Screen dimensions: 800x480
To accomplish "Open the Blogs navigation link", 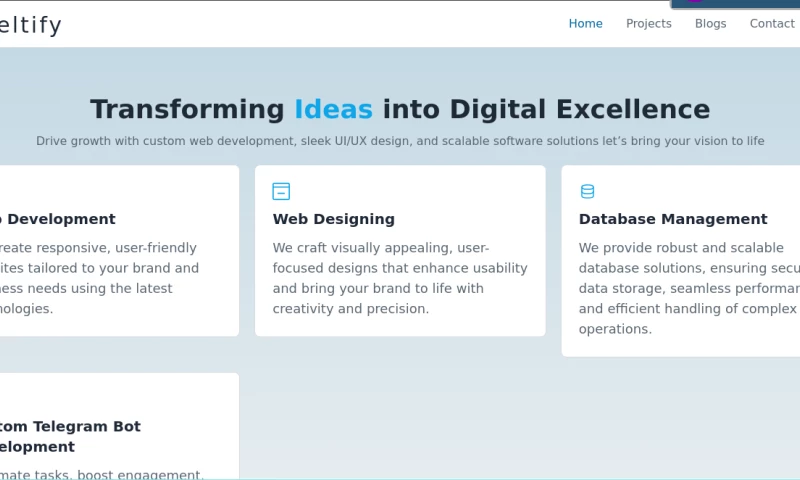I will (710, 24).
